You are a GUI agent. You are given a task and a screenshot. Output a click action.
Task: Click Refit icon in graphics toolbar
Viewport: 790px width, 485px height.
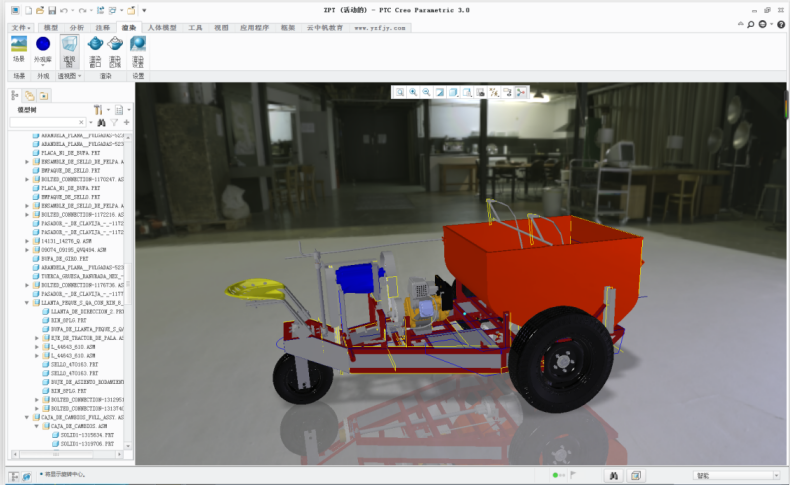tap(400, 92)
